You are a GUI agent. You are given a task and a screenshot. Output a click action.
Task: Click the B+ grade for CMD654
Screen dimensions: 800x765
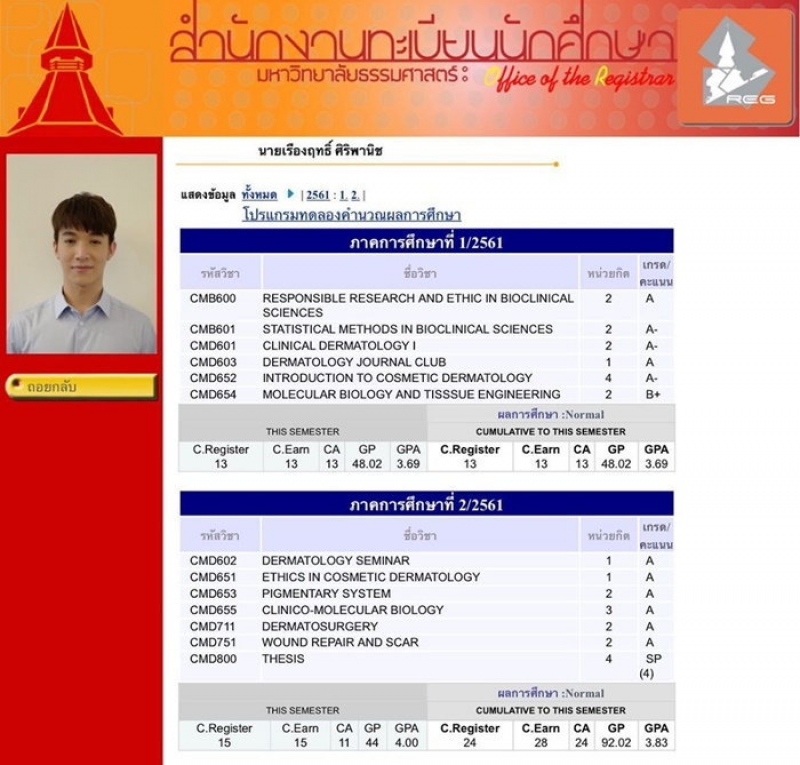[653, 394]
